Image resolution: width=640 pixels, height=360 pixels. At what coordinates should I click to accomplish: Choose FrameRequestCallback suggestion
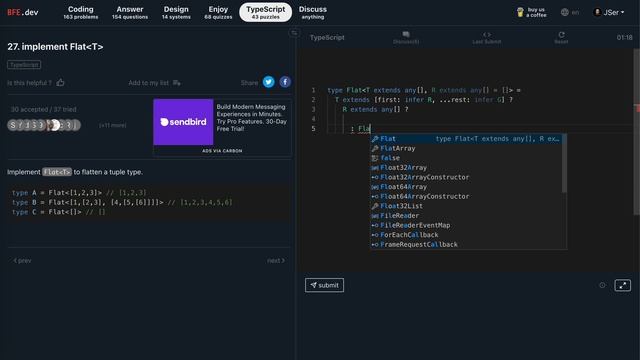tap(466, 244)
